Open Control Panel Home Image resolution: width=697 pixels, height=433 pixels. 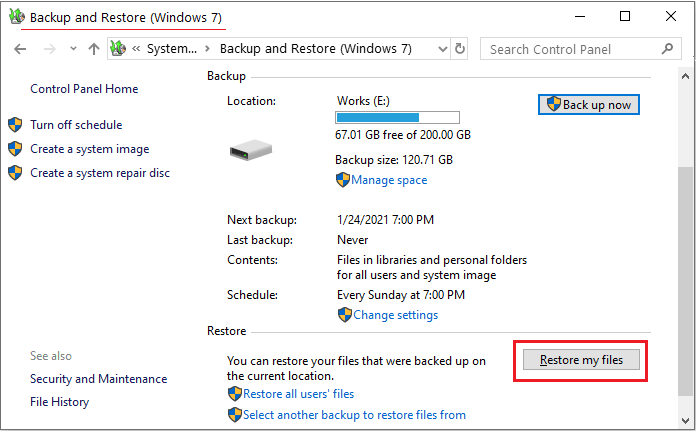84,89
